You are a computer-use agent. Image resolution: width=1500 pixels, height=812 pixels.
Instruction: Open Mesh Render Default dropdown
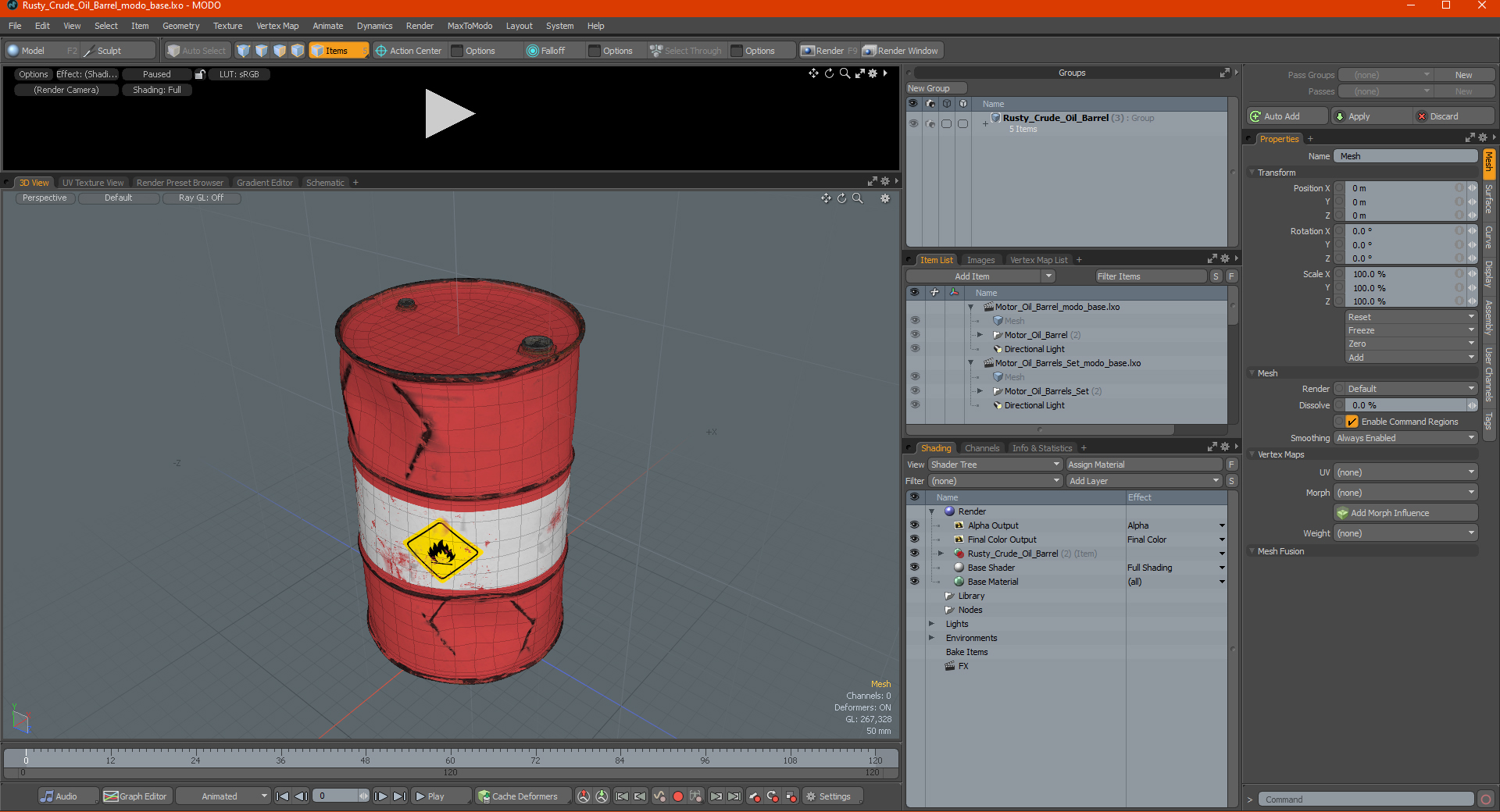(x=1410, y=389)
